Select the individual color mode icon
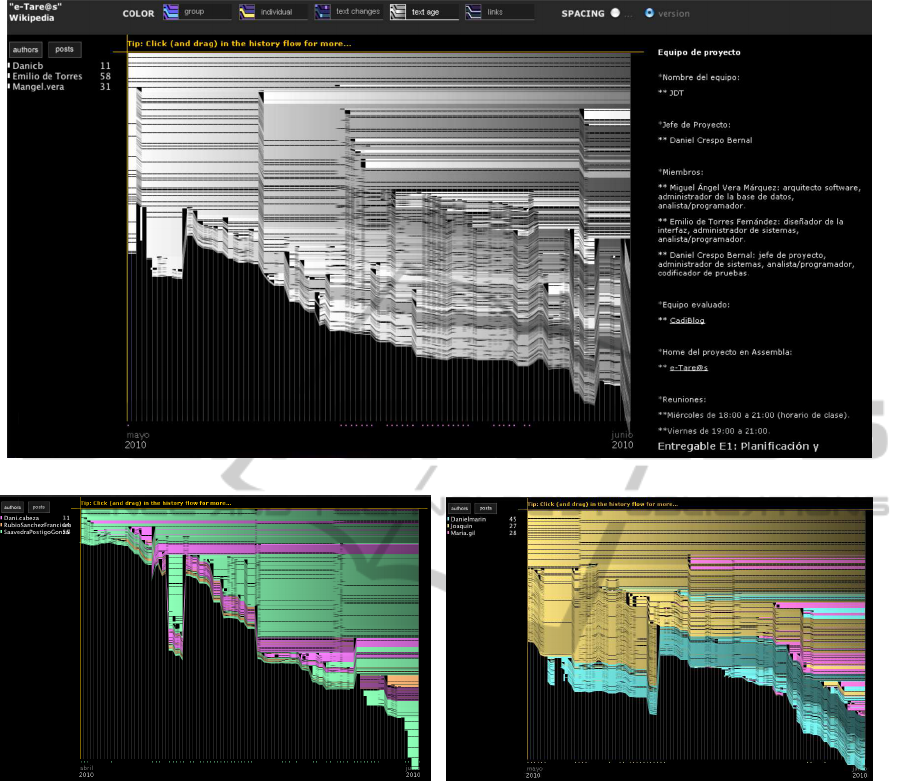The image size is (906, 781). tap(247, 13)
